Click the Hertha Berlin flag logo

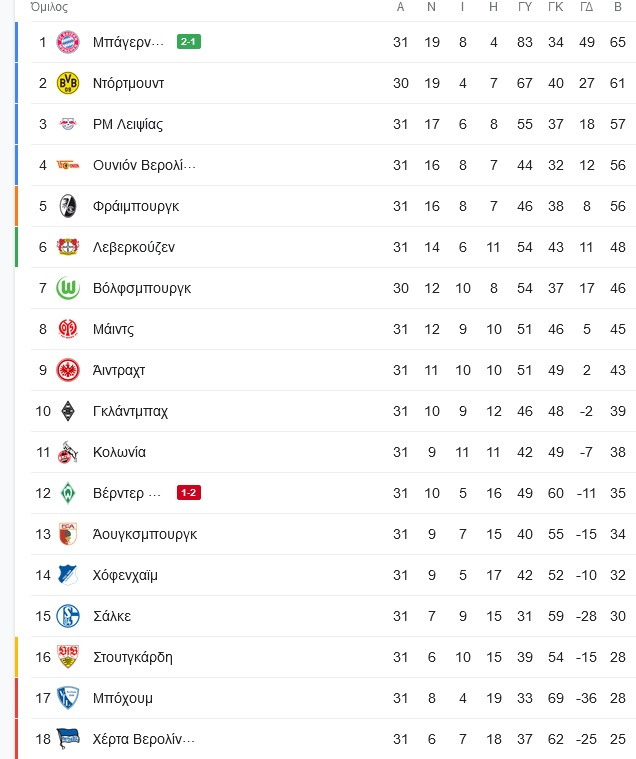point(68,739)
